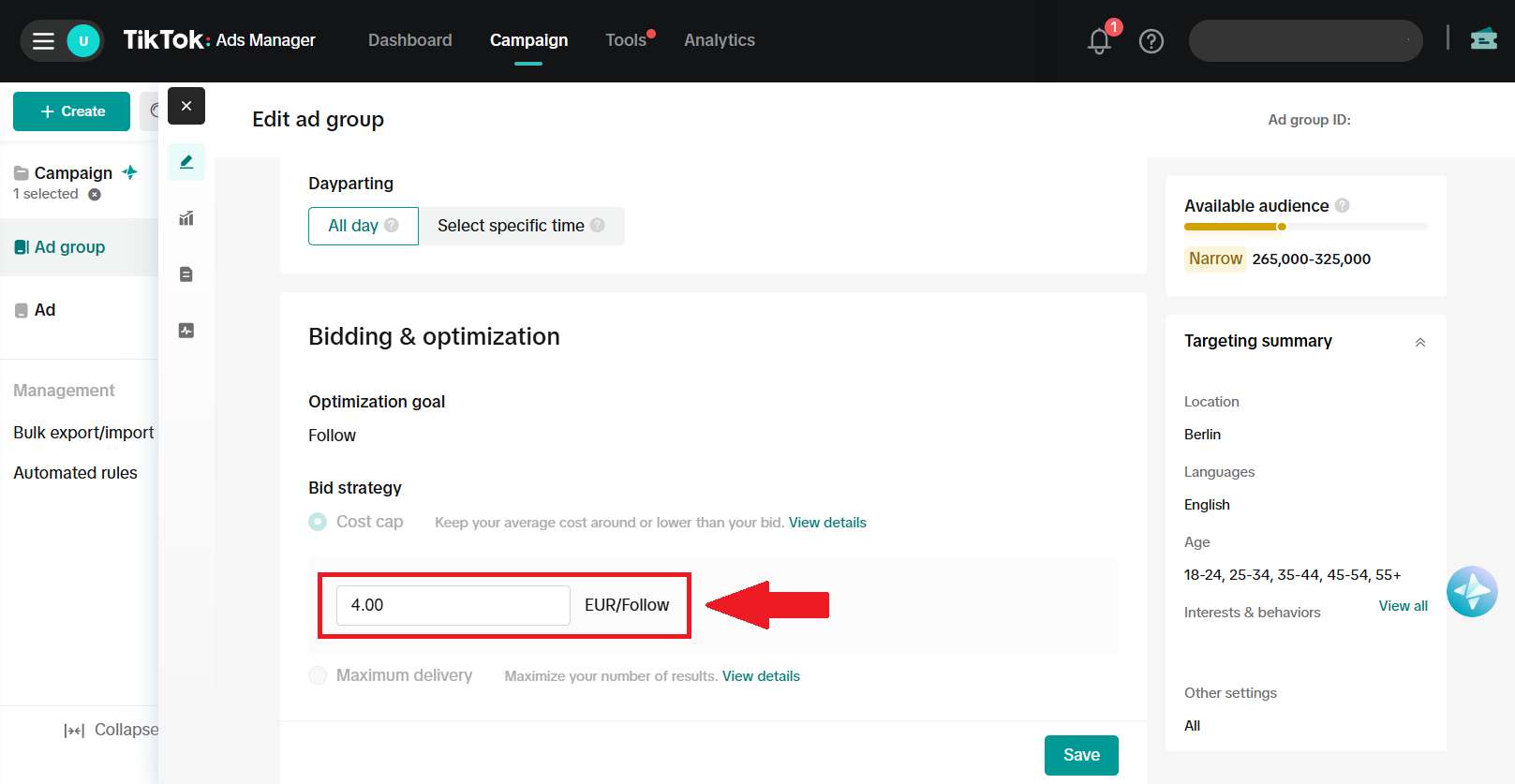Click the Available audience info icon
This screenshot has width=1515, height=784.
[x=1343, y=205]
